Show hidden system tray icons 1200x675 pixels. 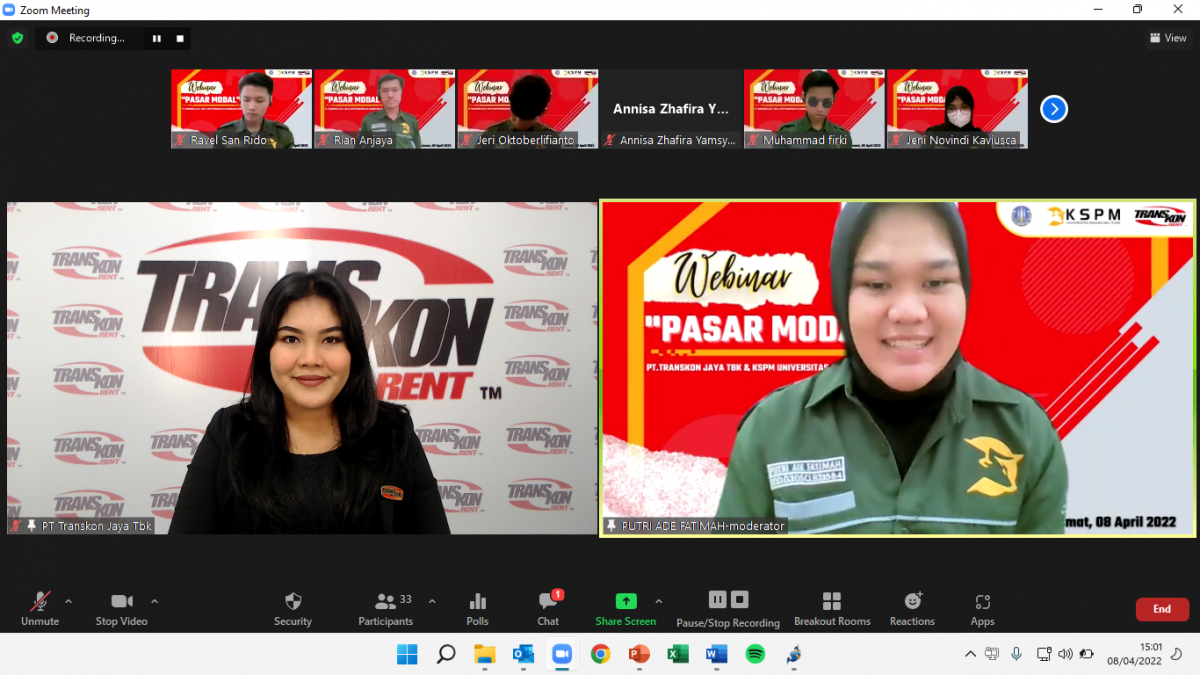[x=969, y=654]
